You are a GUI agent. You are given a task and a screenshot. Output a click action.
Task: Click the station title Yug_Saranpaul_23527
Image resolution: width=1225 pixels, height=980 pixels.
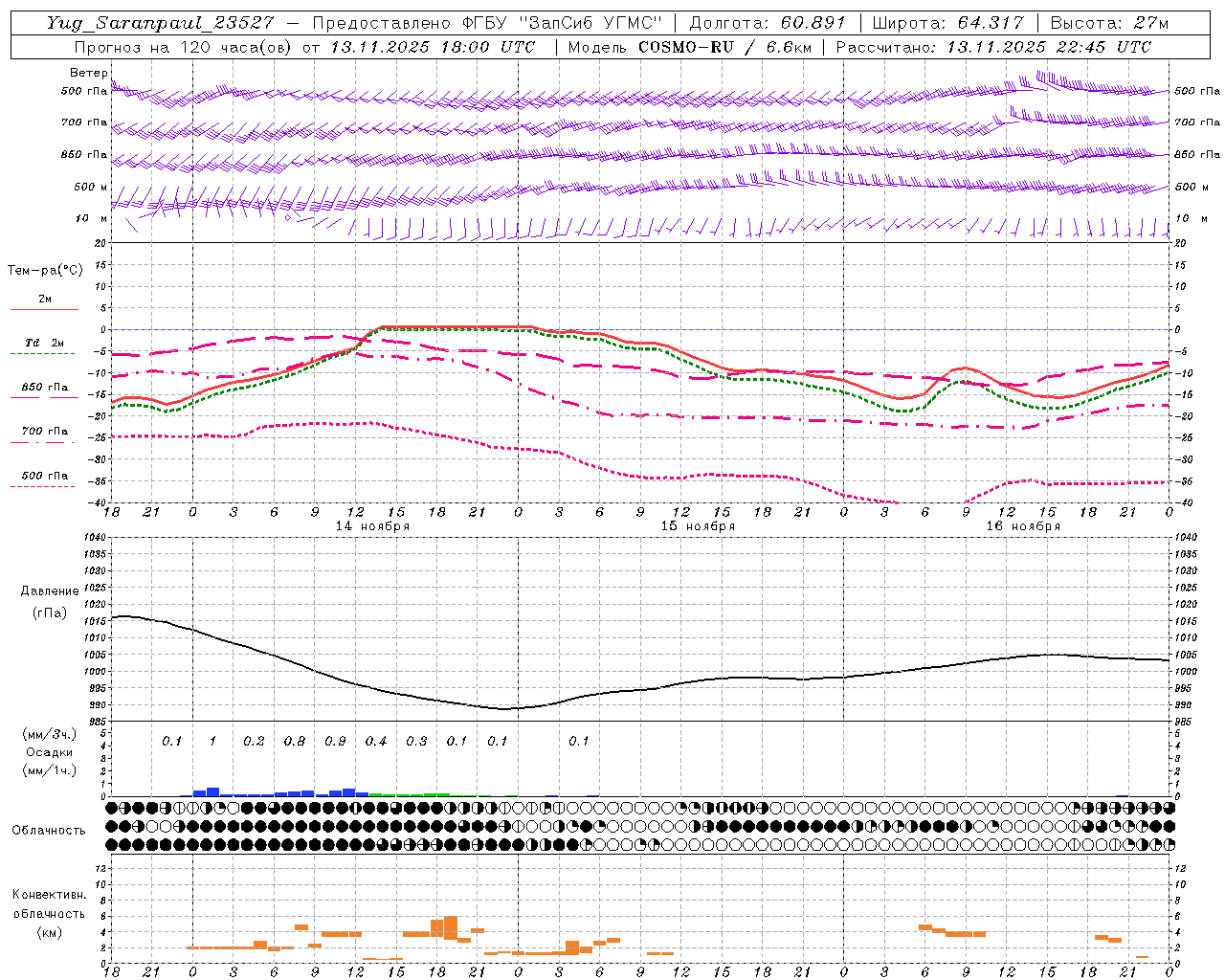click(x=160, y=23)
